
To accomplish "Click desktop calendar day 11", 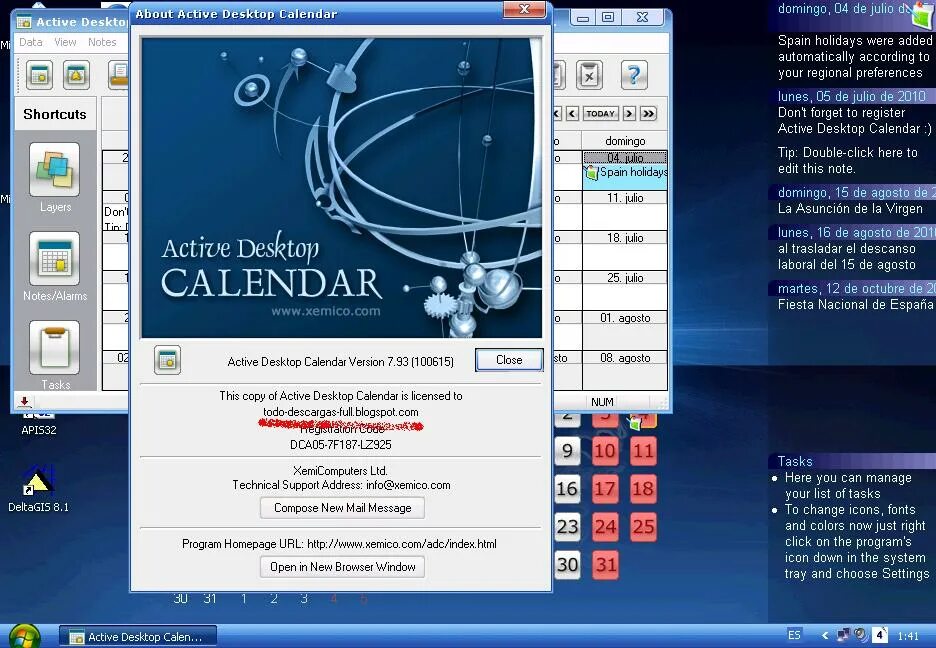I will [643, 450].
